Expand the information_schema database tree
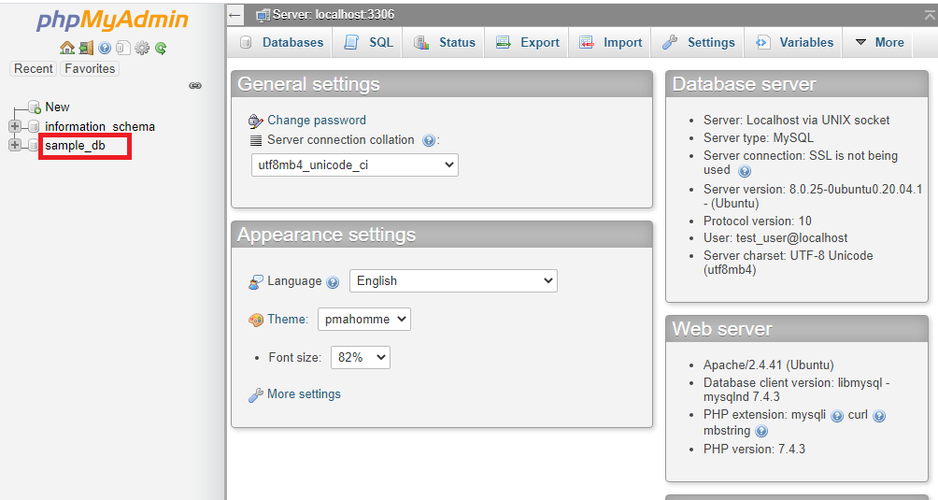This screenshot has height=500, width=938. click(x=15, y=126)
